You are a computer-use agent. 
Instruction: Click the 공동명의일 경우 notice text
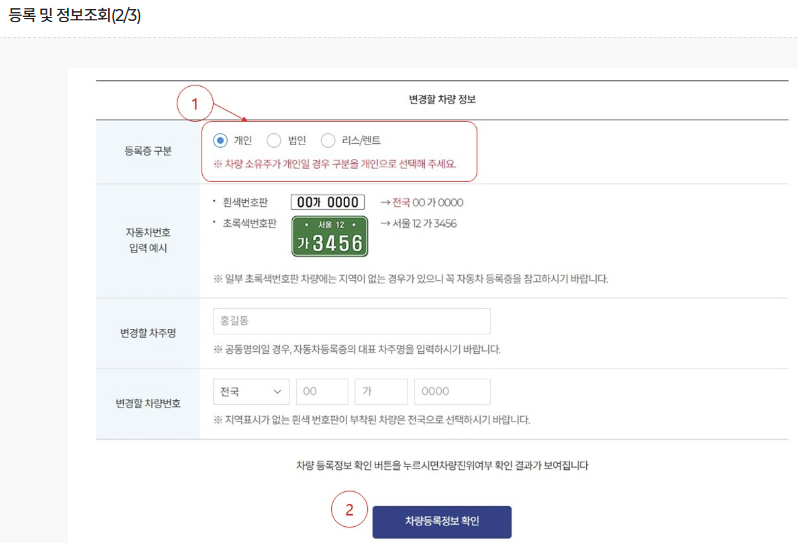tap(357, 349)
